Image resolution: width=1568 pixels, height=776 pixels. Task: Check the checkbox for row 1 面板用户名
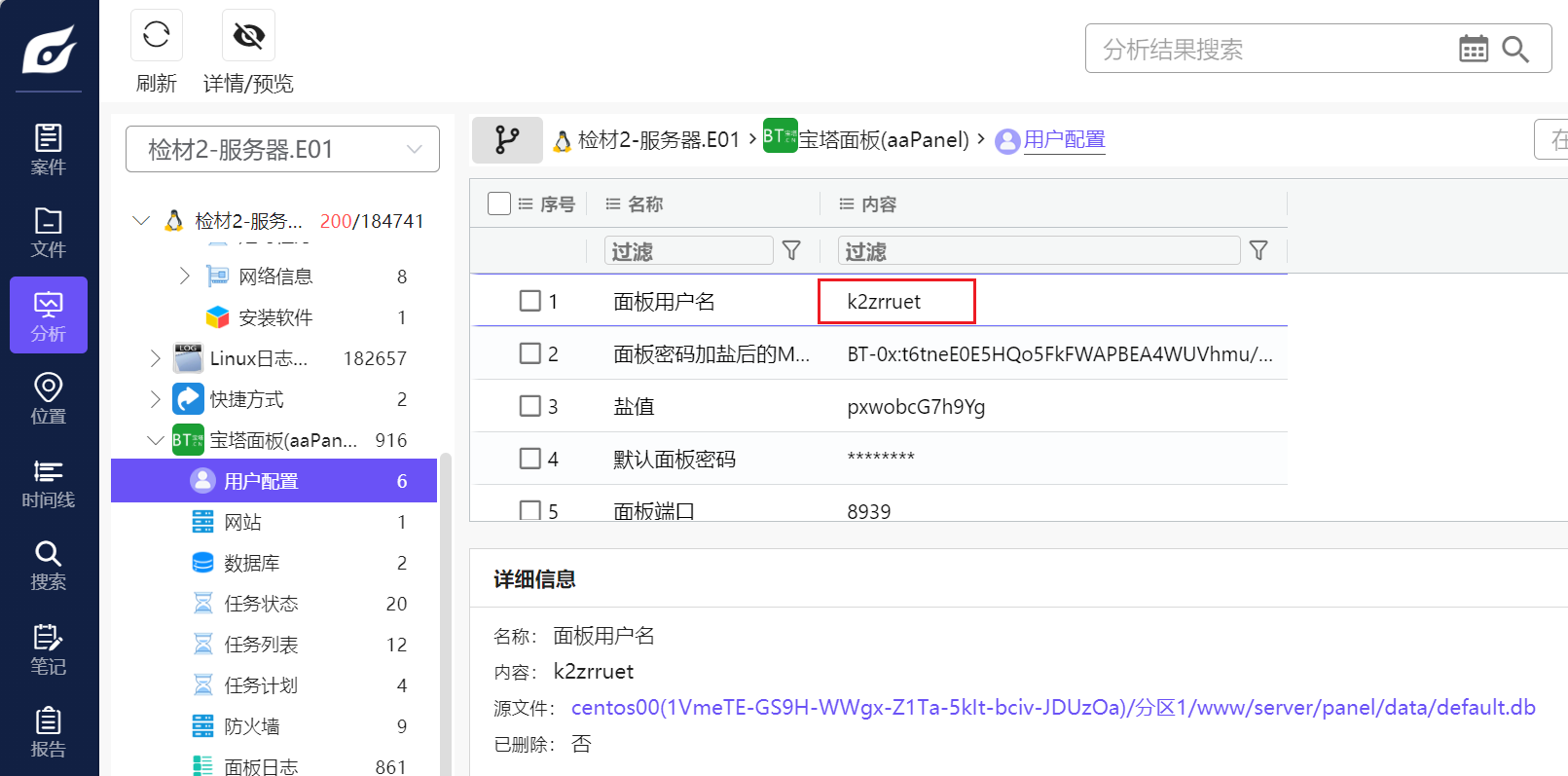[529, 301]
